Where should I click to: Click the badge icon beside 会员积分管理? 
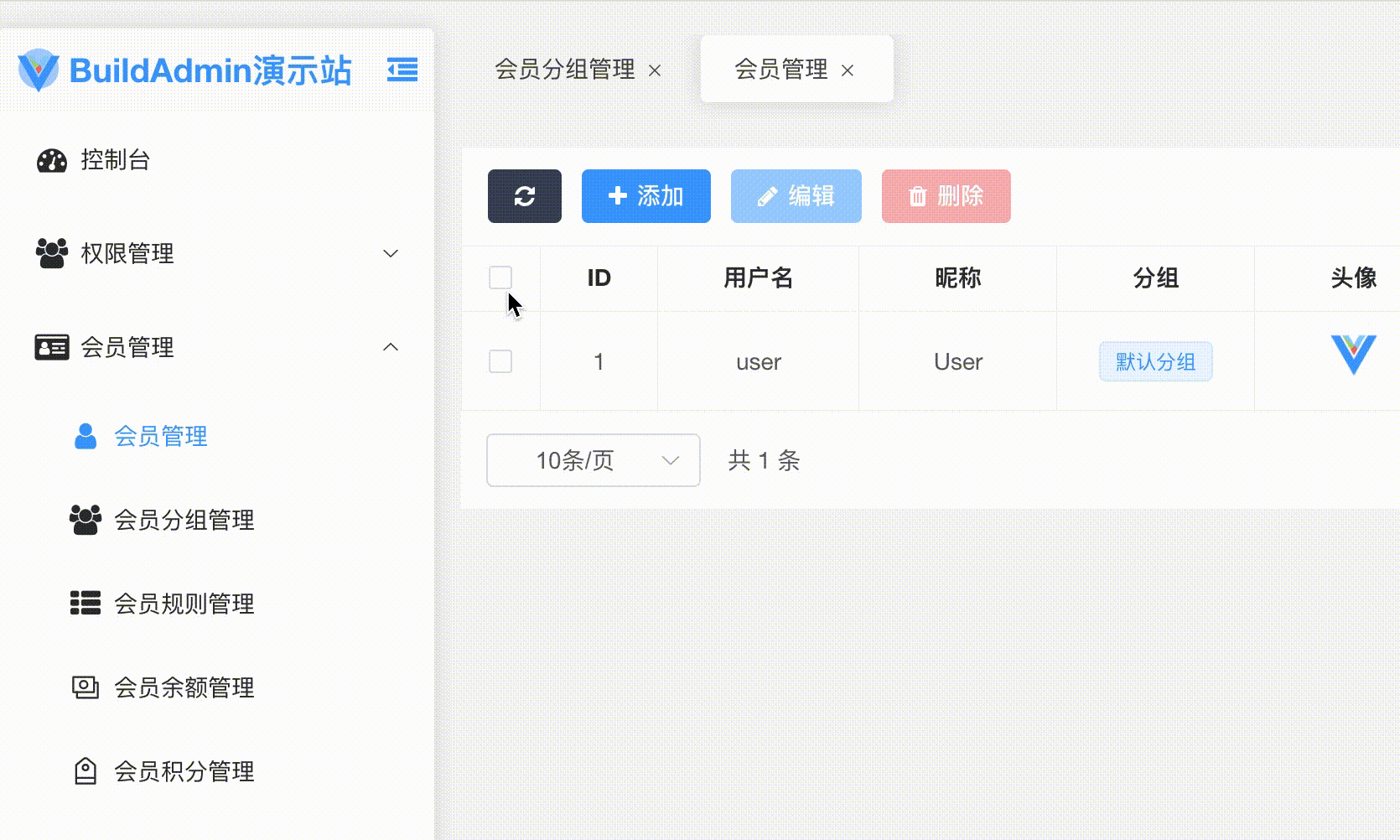tap(86, 771)
